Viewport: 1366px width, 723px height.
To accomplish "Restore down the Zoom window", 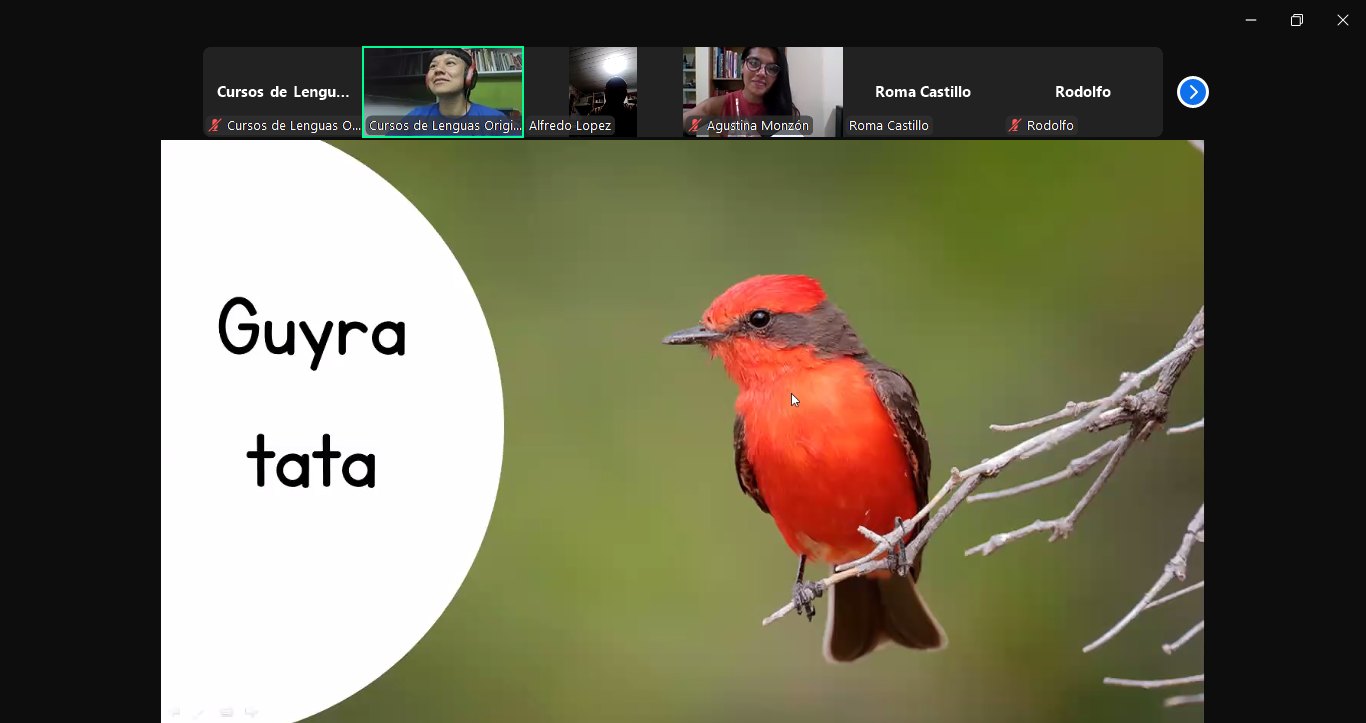I will 1297,20.
